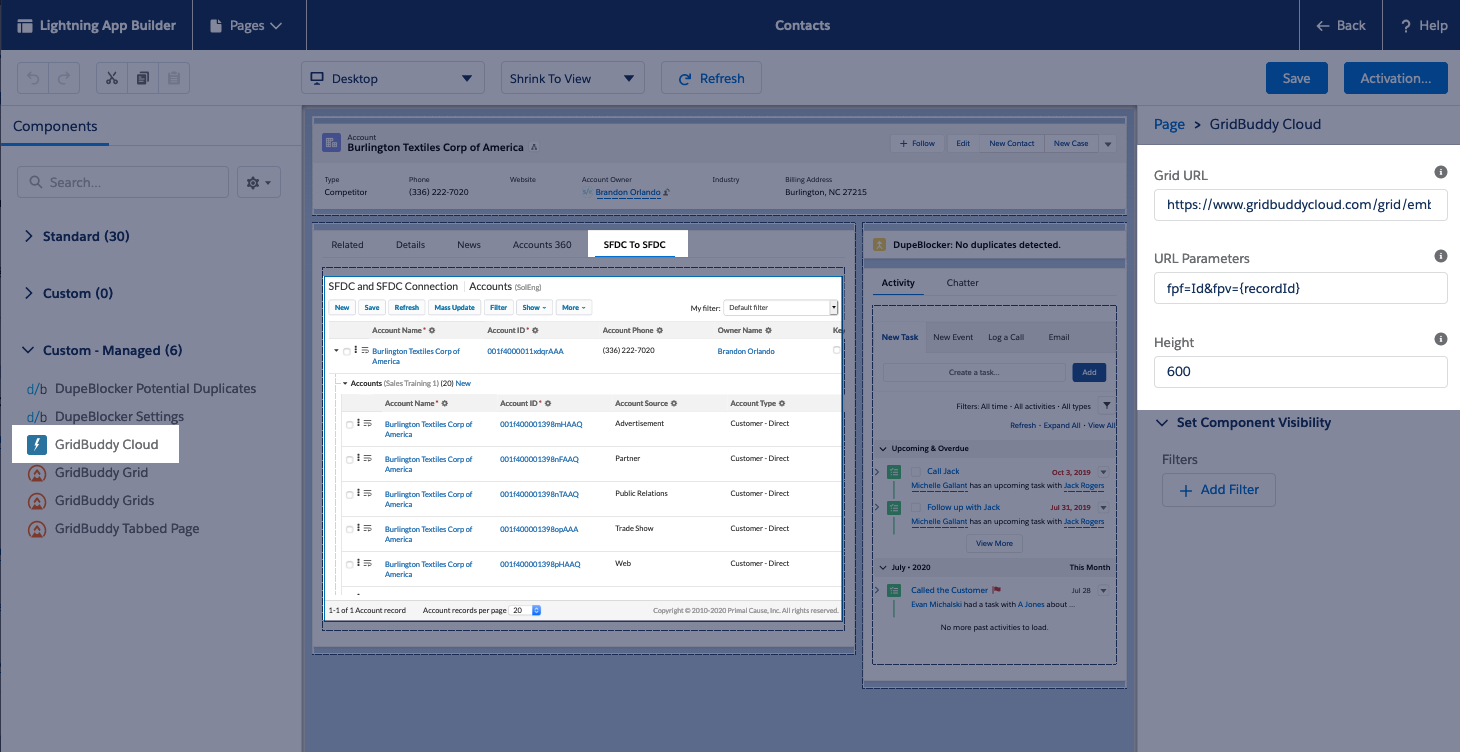
Task: Open the Show dropdown in grid
Action: tap(535, 308)
